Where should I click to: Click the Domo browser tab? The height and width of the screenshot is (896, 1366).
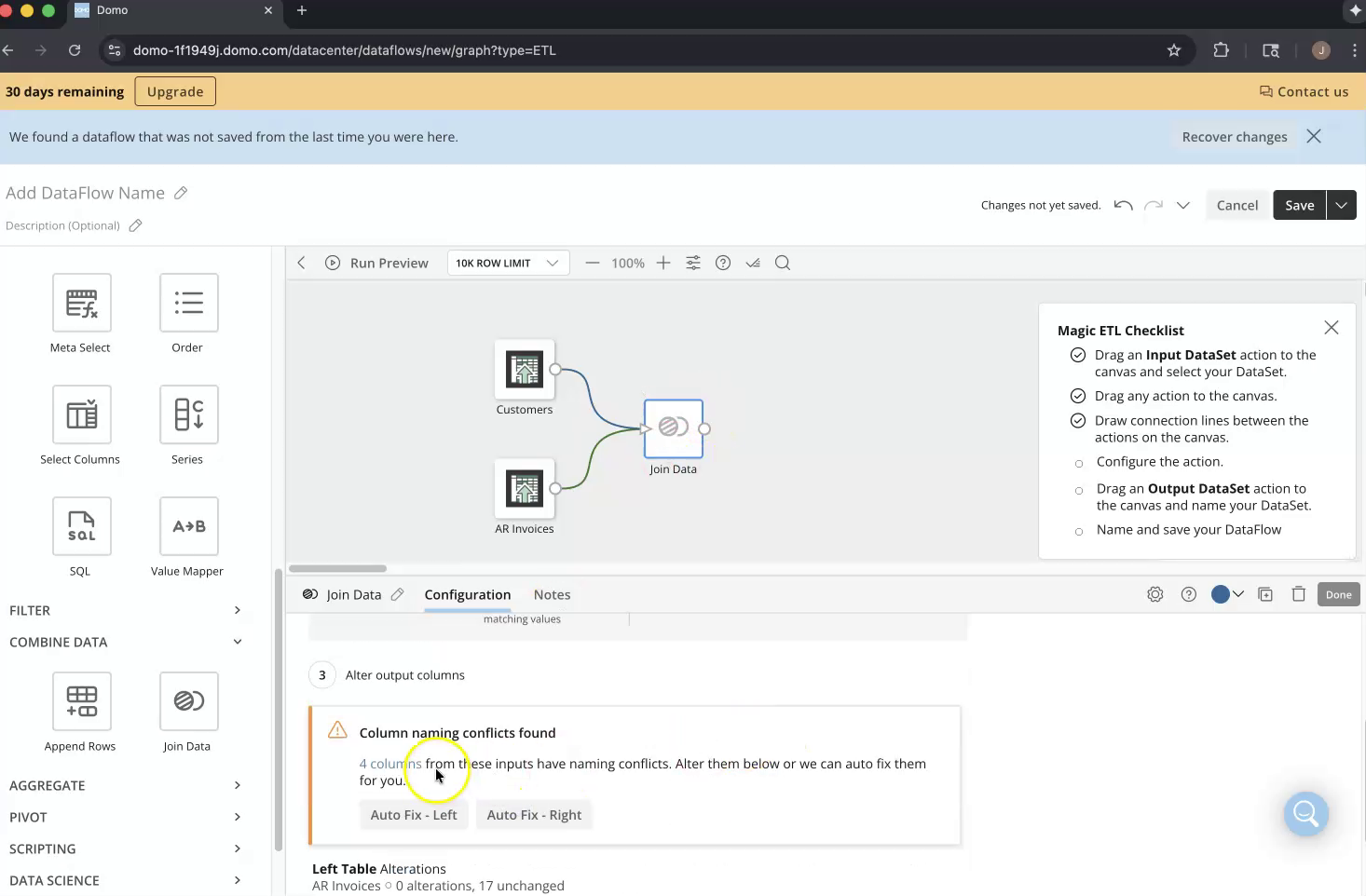tap(172, 11)
